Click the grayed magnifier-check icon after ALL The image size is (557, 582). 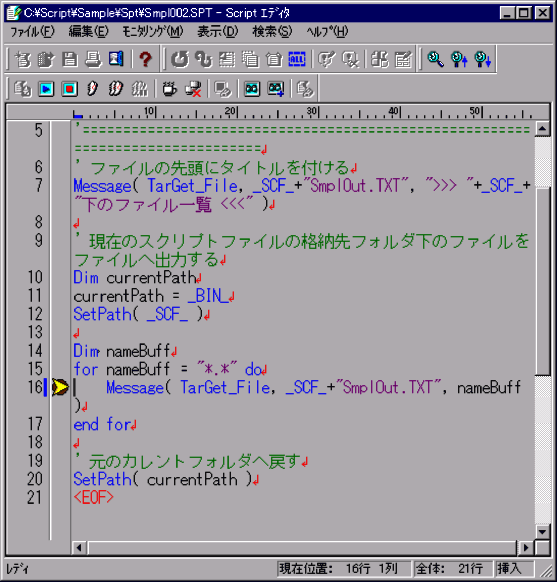[x=350, y=59]
